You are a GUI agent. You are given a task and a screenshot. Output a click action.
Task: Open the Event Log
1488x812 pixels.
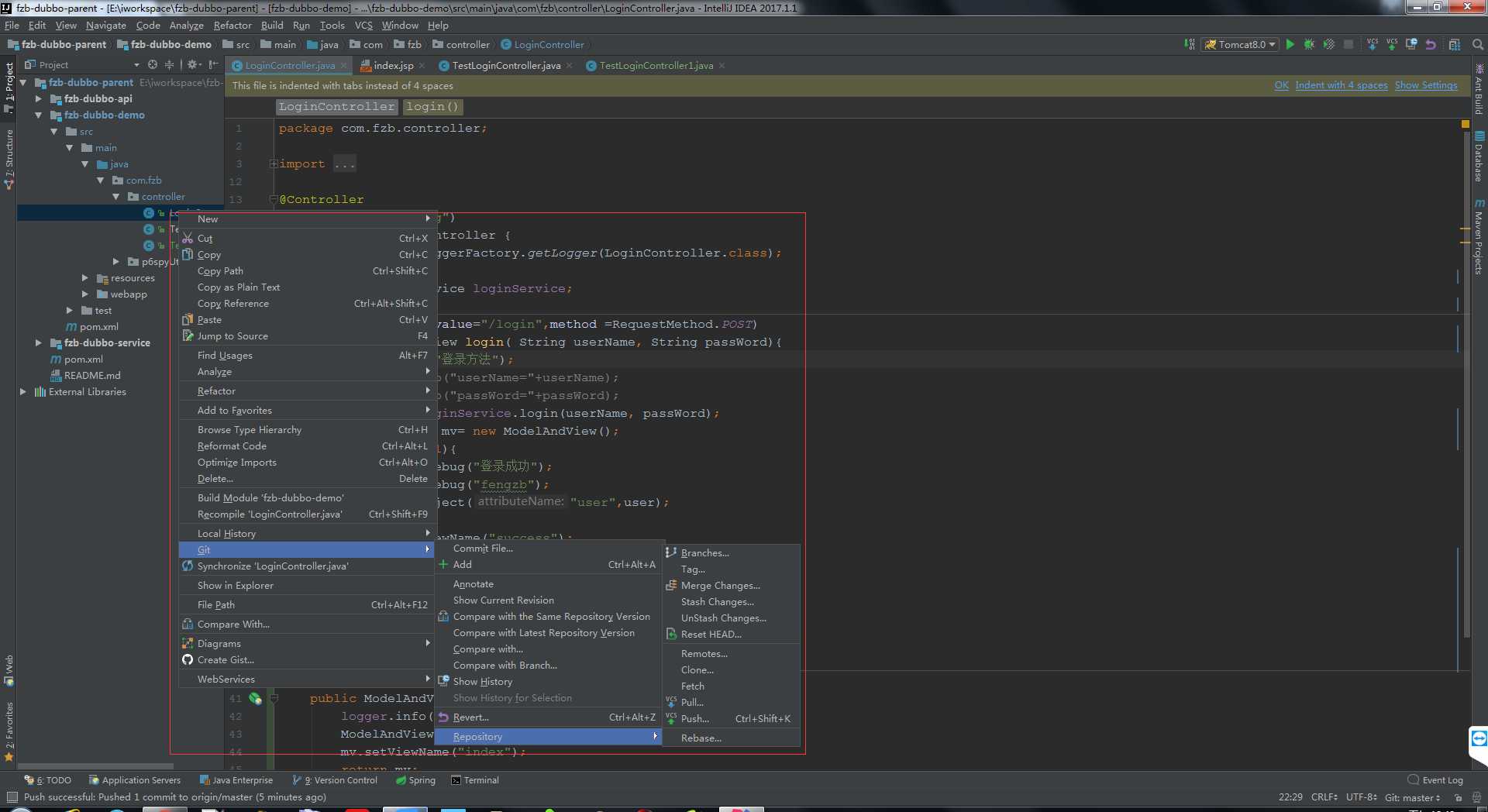pyautogui.click(x=1436, y=780)
